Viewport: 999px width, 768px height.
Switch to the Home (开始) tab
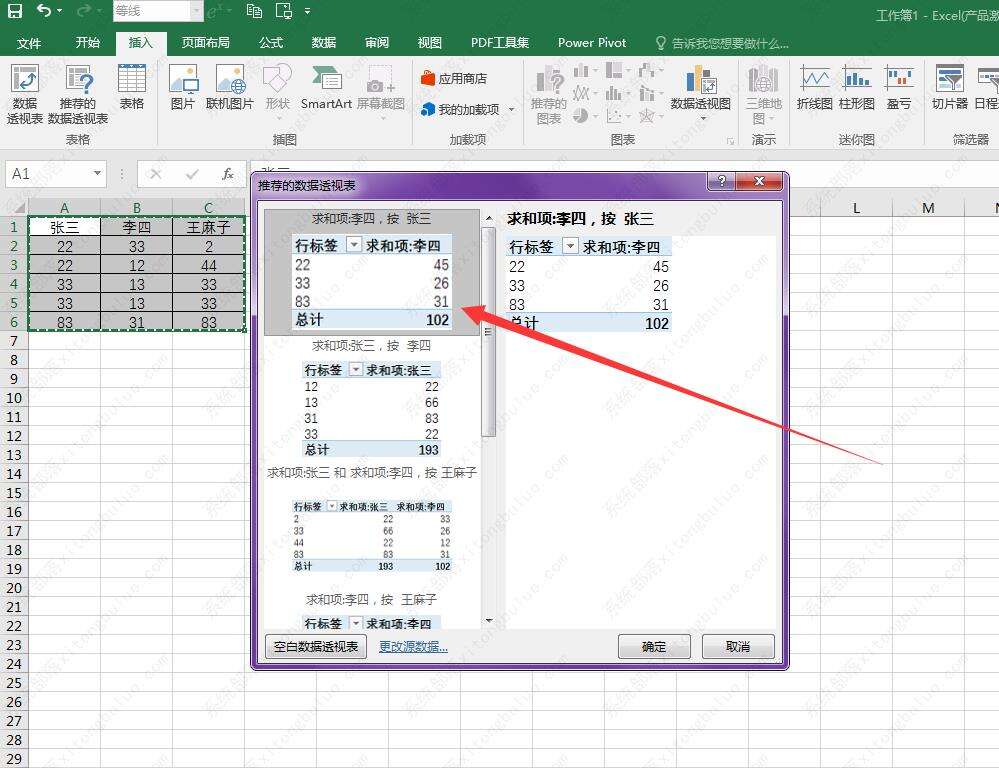(87, 42)
